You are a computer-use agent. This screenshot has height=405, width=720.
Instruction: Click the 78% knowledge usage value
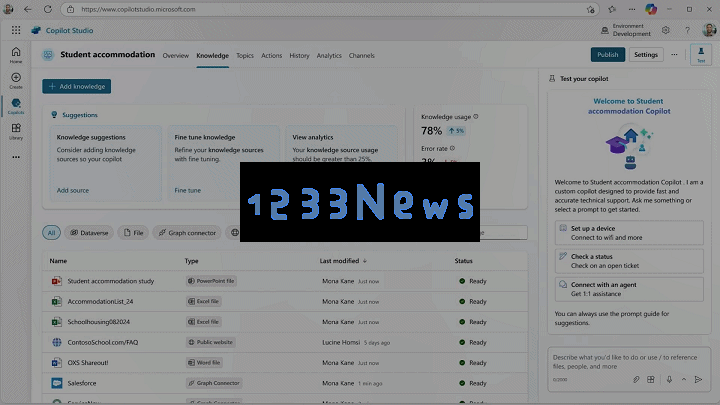click(x=432, y=131)
